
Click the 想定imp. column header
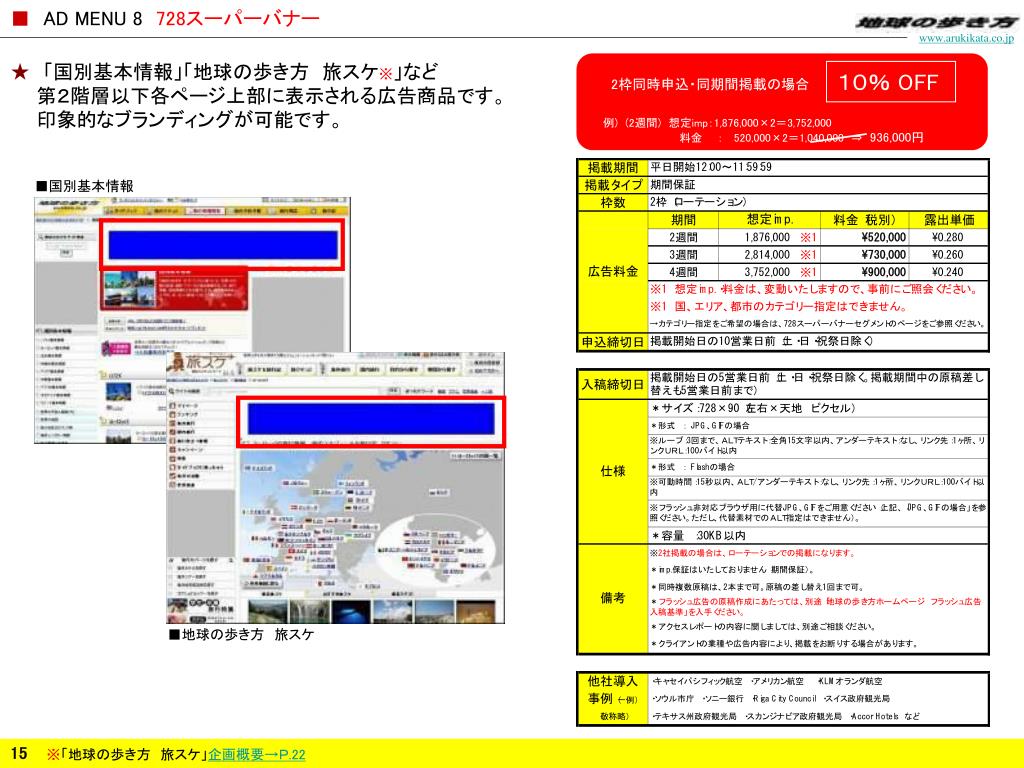(769, 220)
